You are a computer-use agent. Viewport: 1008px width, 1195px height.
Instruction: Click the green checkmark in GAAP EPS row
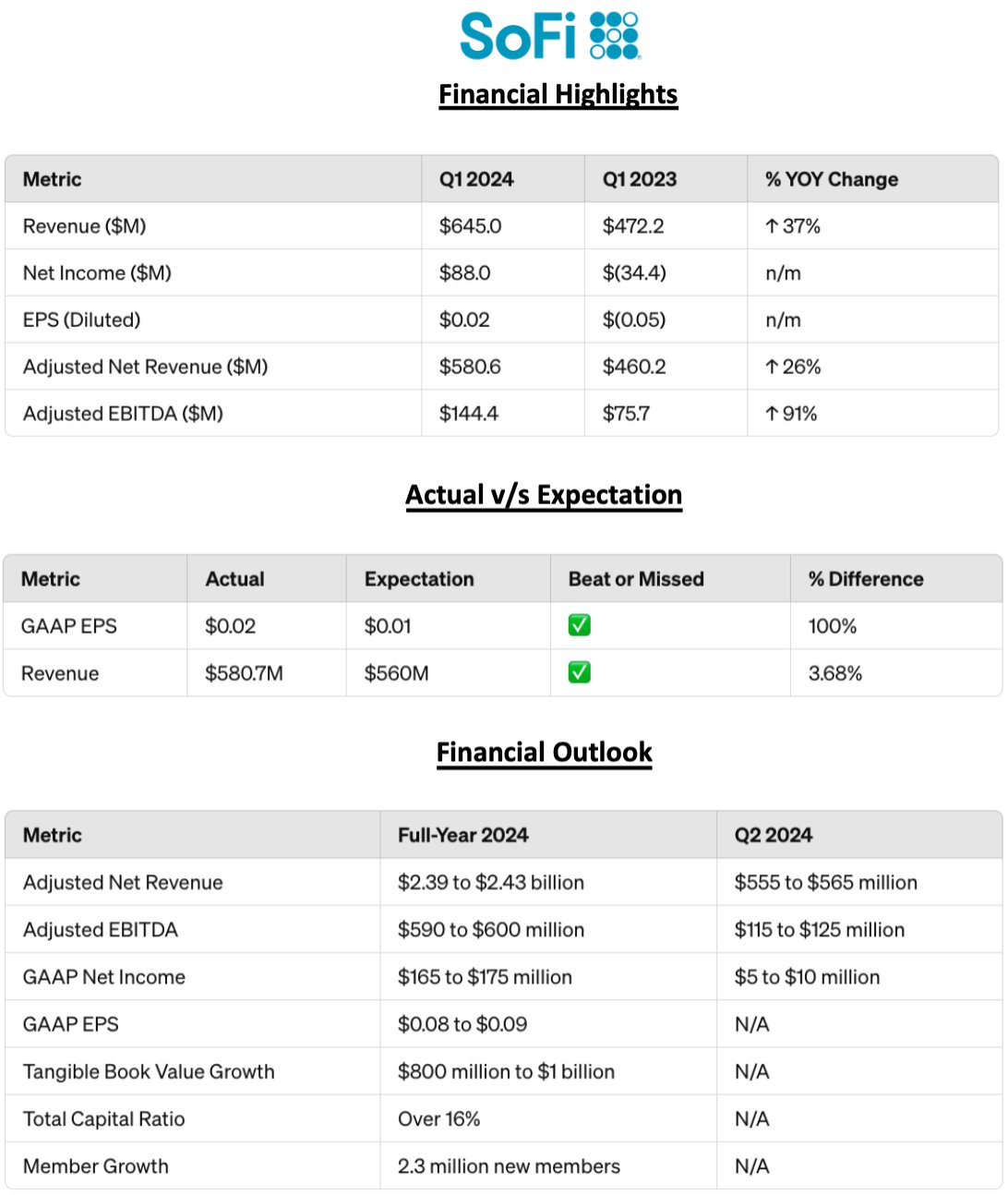tap(580, 626)
